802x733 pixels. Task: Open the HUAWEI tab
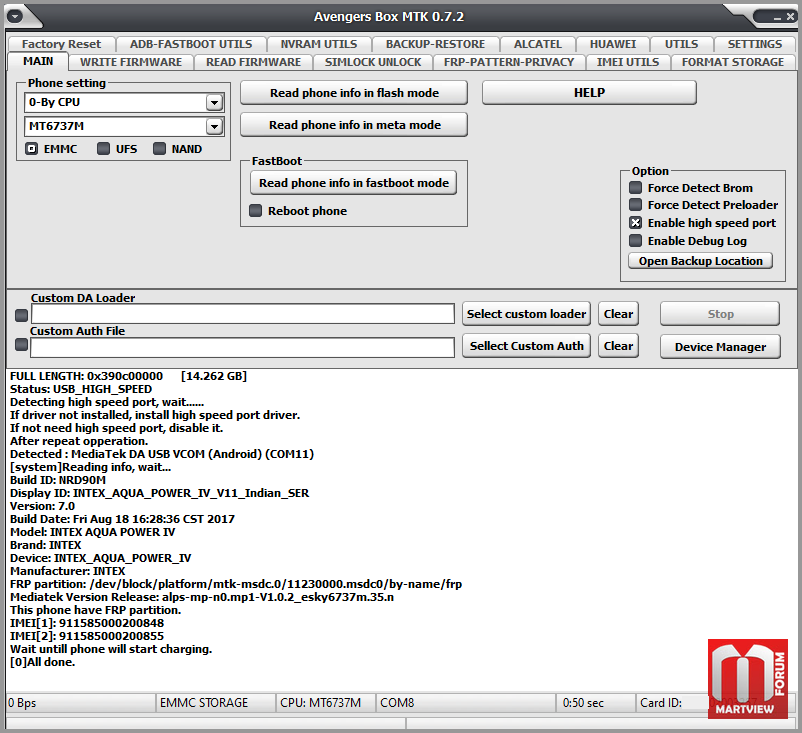point(613,44)
